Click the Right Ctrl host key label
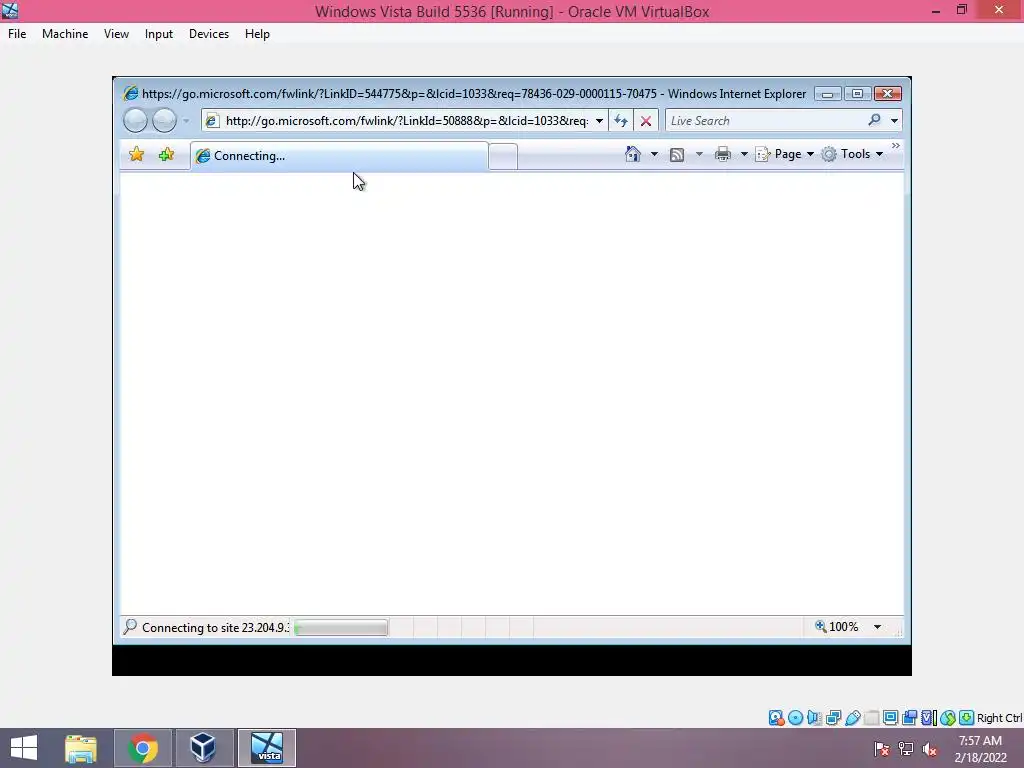1024x768 pixels. [1000, 718]
